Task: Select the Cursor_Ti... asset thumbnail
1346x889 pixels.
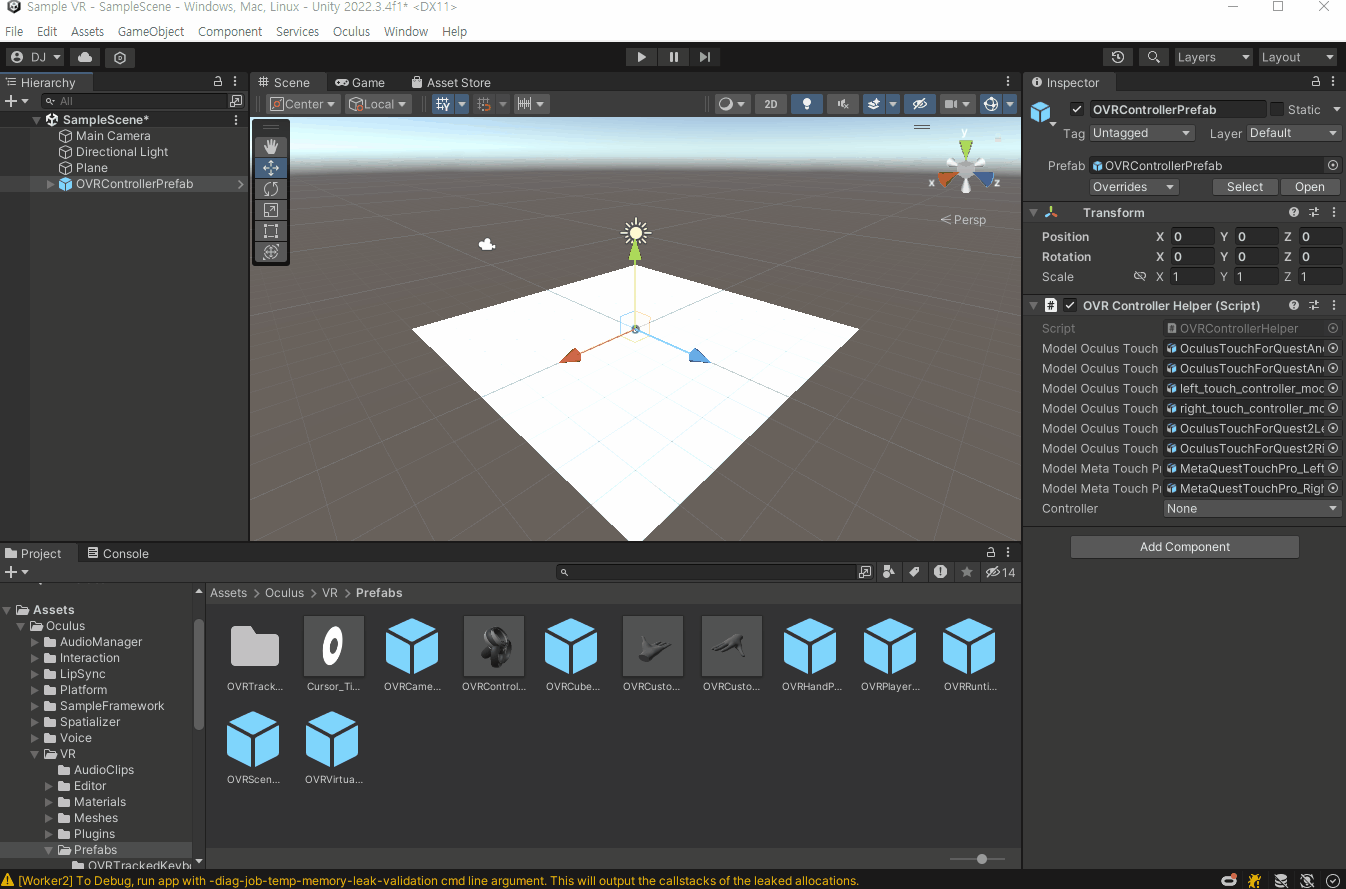Action: click(x=334, y=646)
